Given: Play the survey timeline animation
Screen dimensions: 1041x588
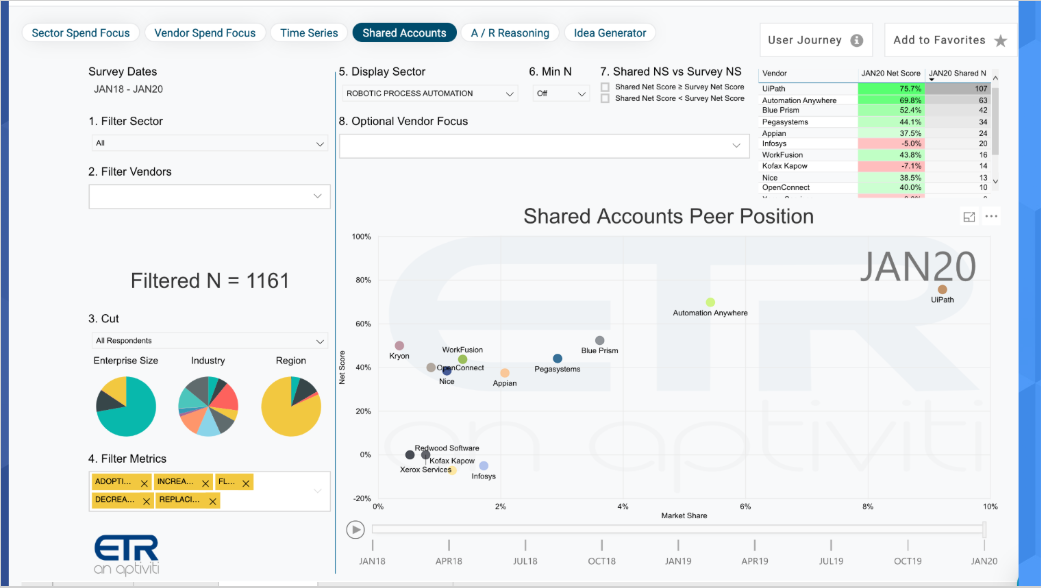Looking at the screenshot, I should tap(355, 530).
